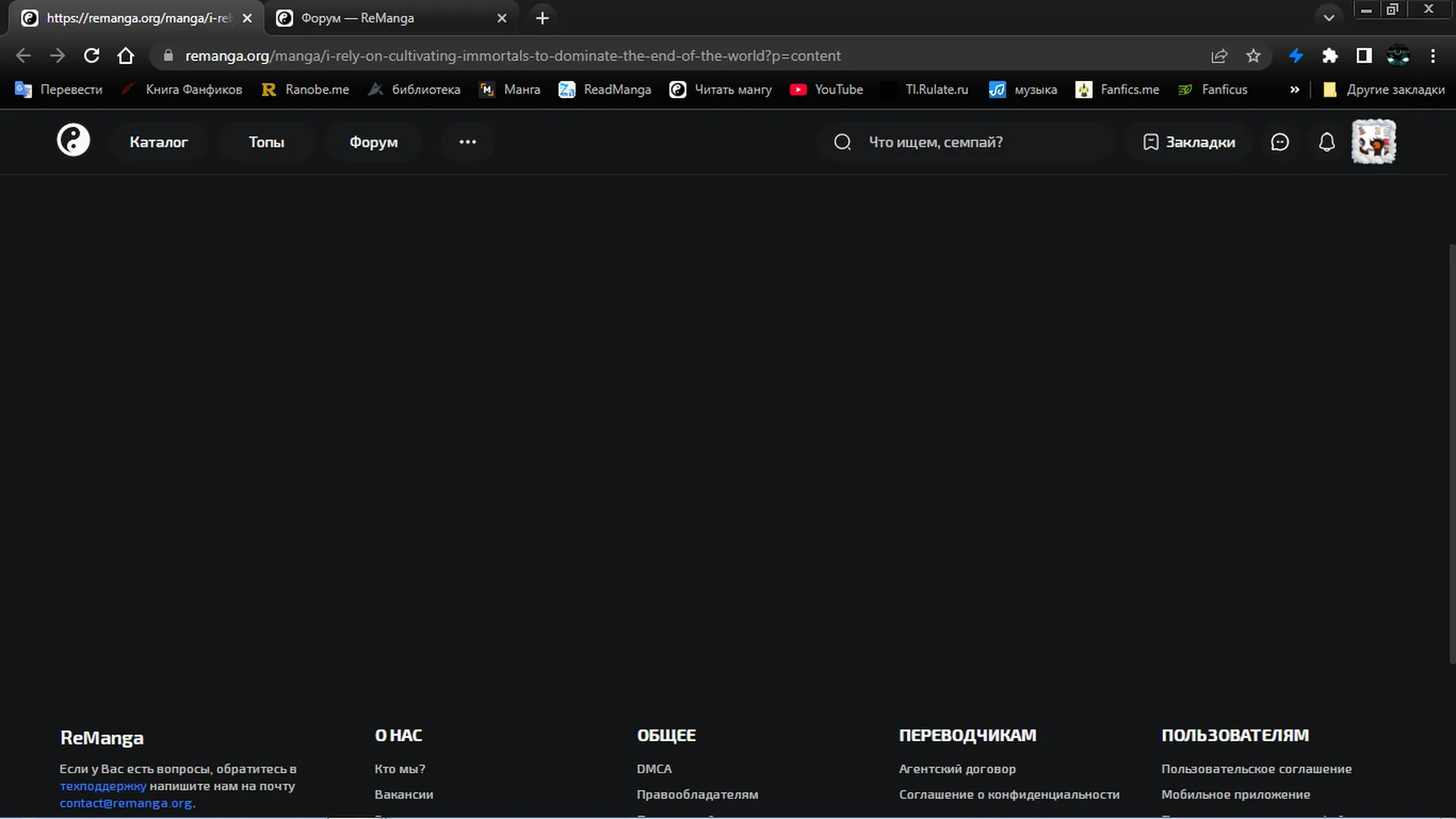Image resolution: width=1456 pixels, height=819 pixels.
Task: Open the Мобильное приложение link
Action: (x=1236, y=794)
